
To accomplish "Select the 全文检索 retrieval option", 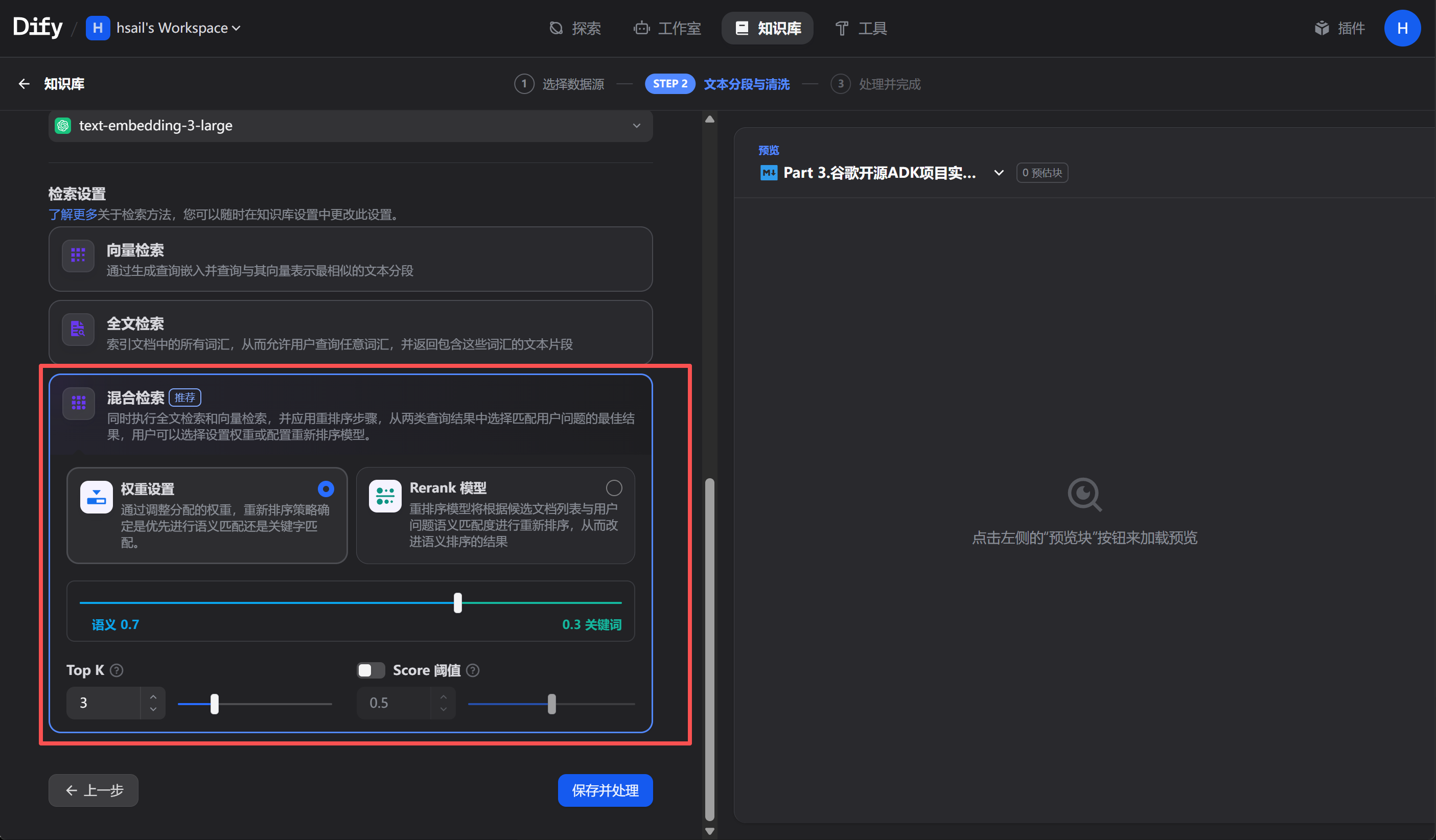I will coord(351,333).
